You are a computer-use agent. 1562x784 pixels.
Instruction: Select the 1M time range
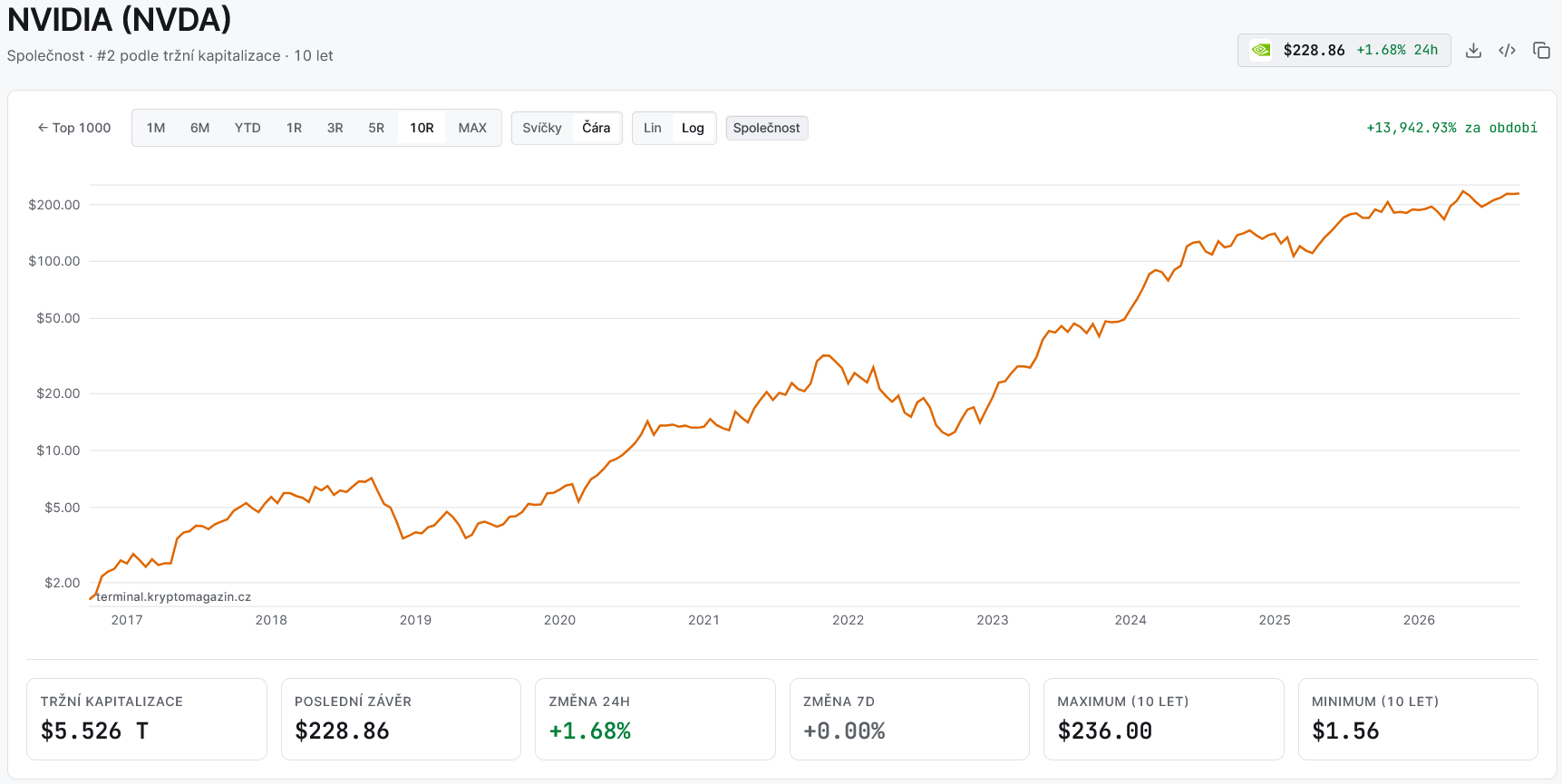(x=156, y=128)
